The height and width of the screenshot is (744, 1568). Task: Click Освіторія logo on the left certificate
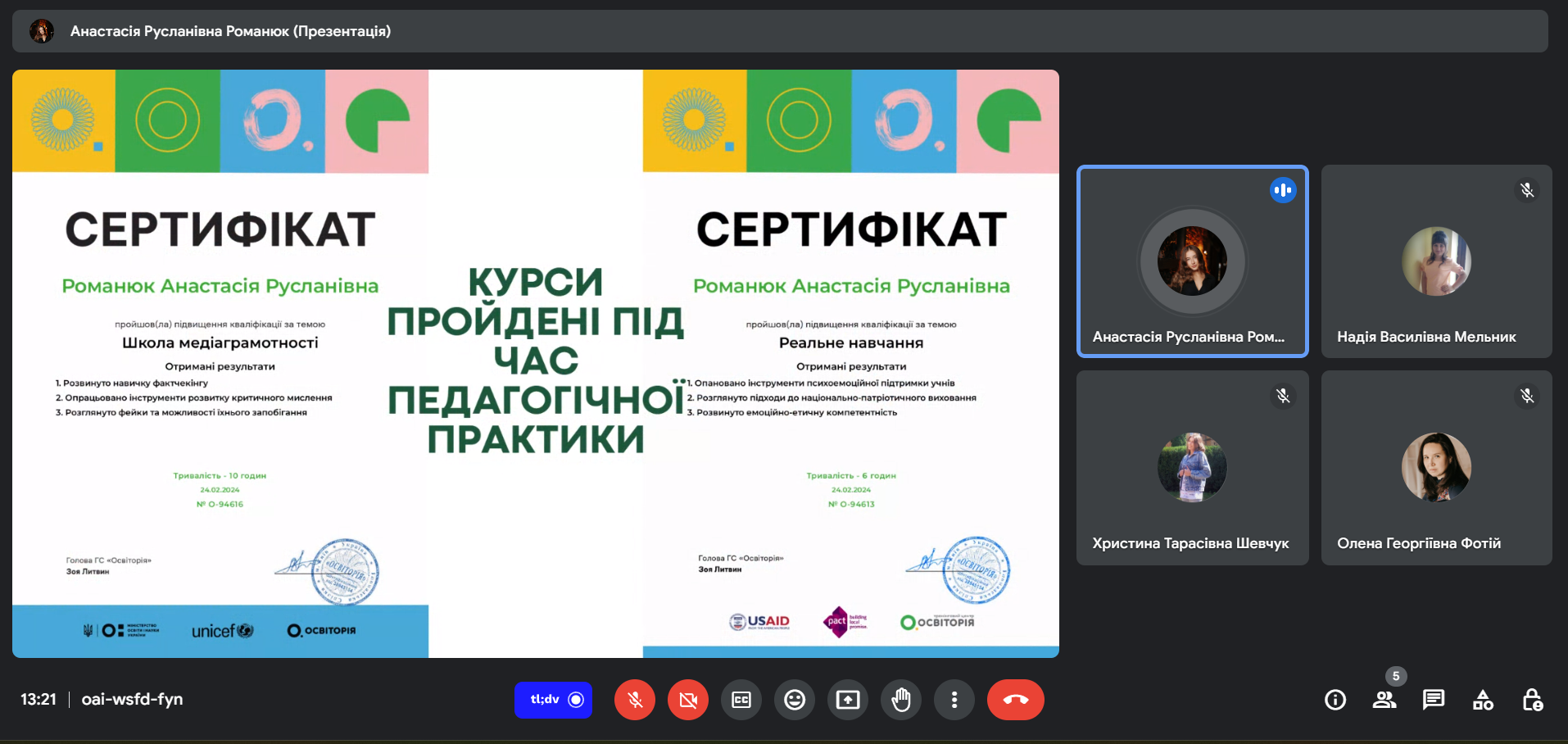321,630
